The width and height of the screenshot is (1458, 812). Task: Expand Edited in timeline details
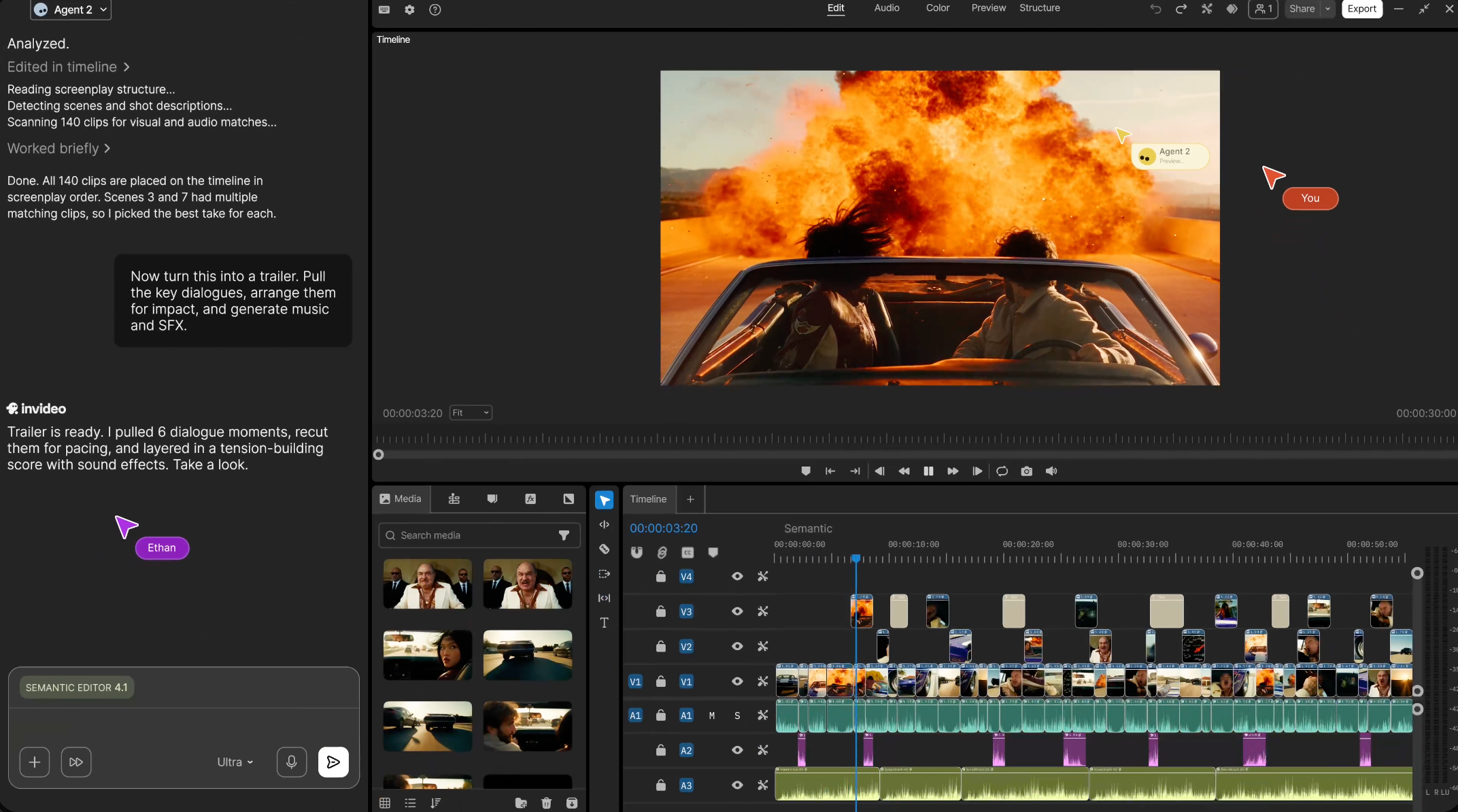point(68,67)
